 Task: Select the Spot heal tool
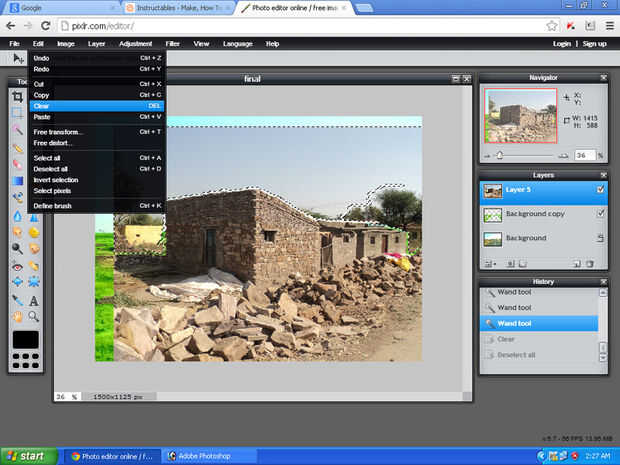[x=34, y=266]
